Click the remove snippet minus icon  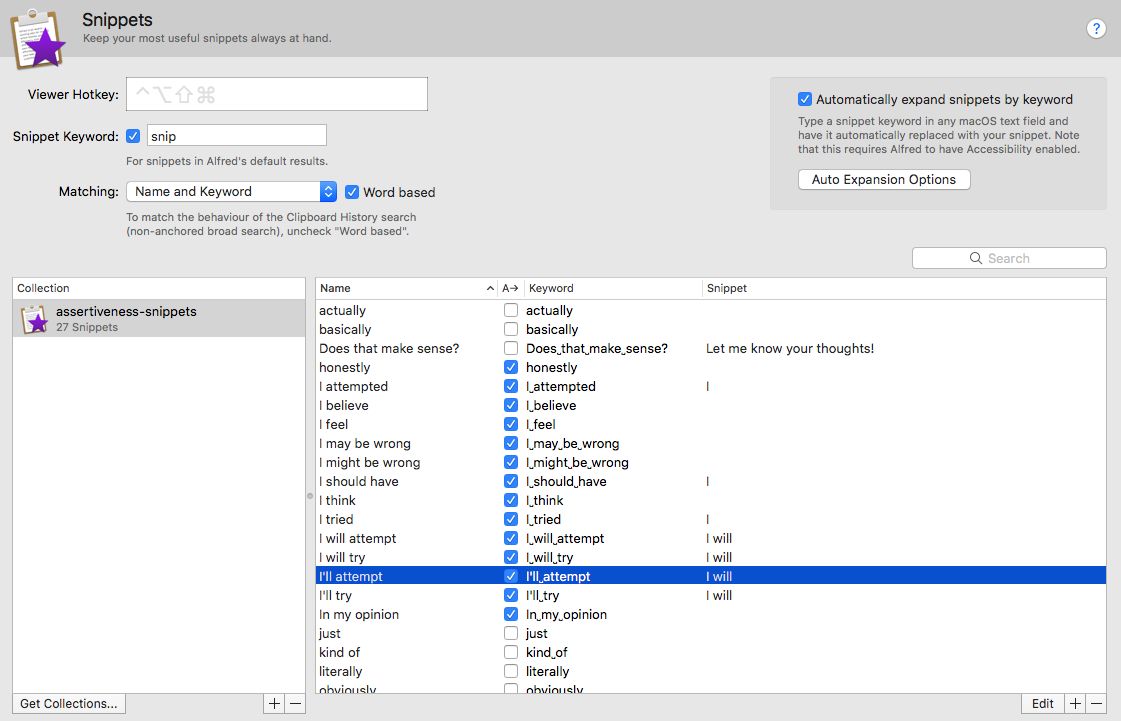[1096, 704]
